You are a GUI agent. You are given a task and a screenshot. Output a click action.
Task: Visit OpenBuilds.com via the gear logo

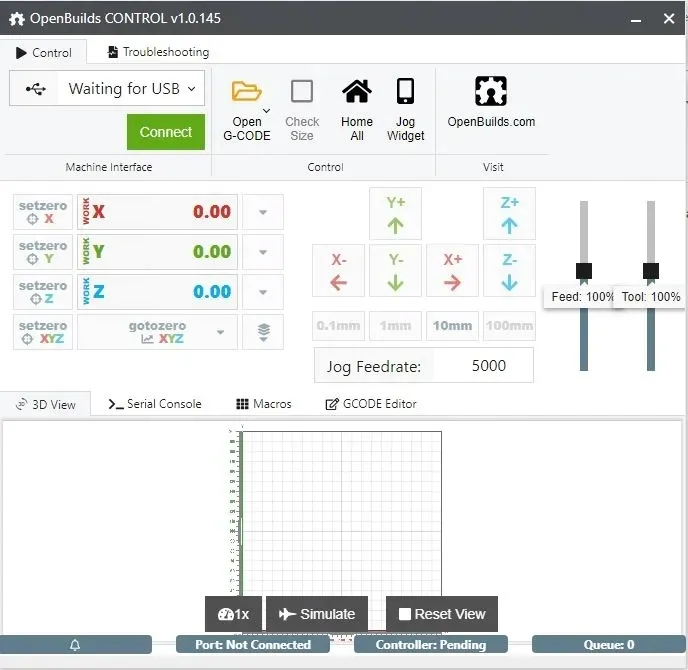click(491, 91)
